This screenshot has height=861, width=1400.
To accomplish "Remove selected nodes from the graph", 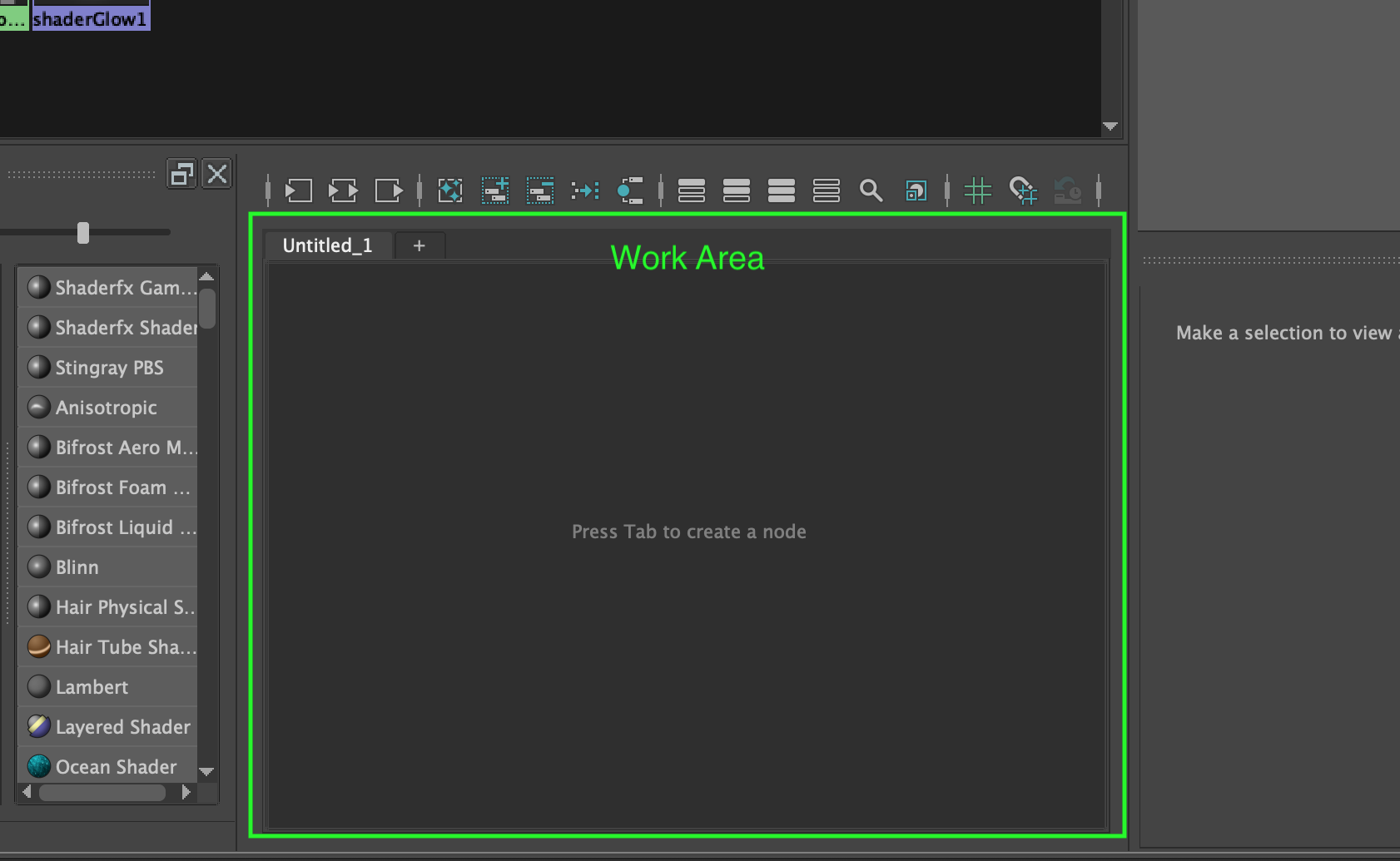I will (x=539, y=190).
